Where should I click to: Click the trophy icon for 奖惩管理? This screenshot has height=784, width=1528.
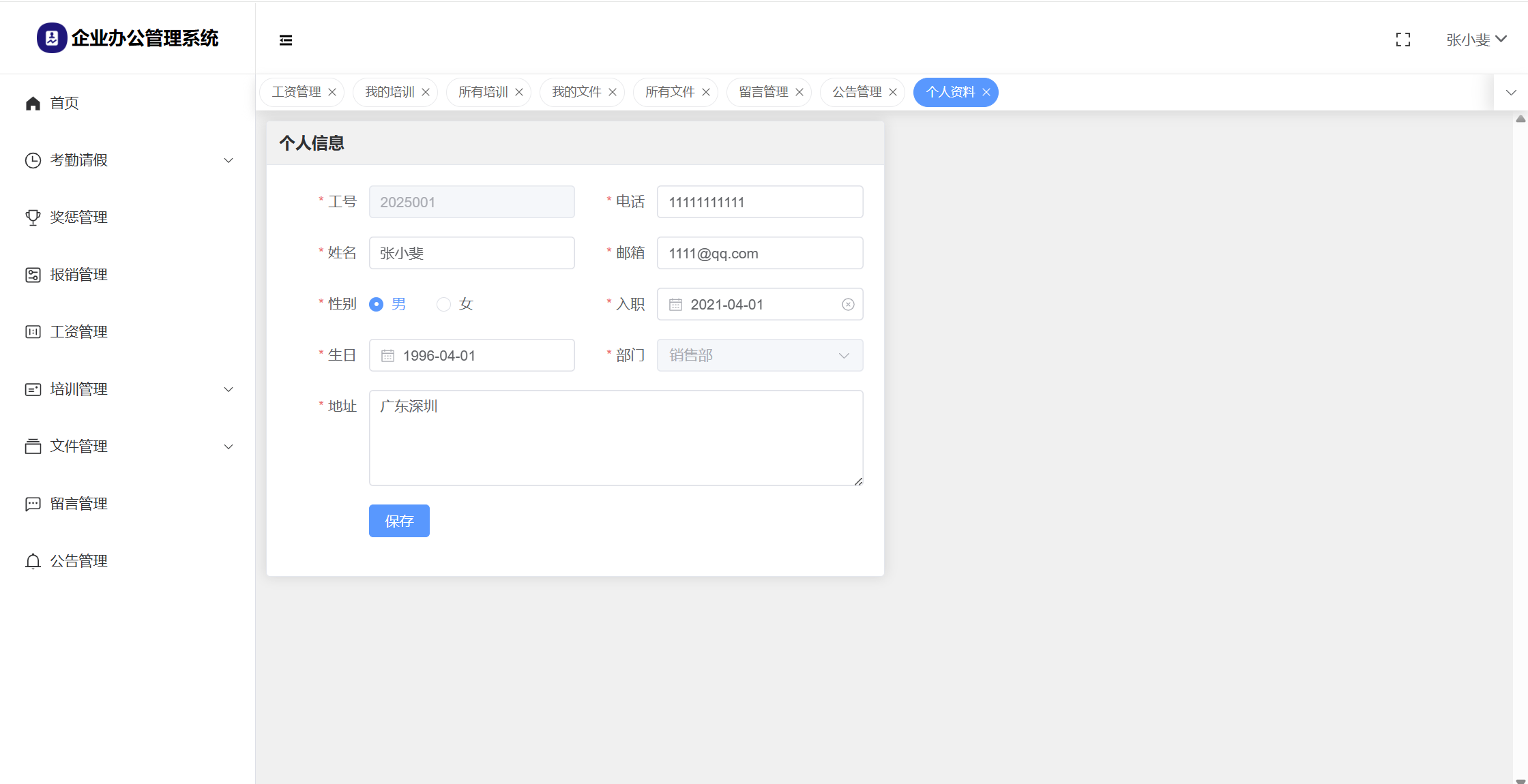click(x=33, y=217)
